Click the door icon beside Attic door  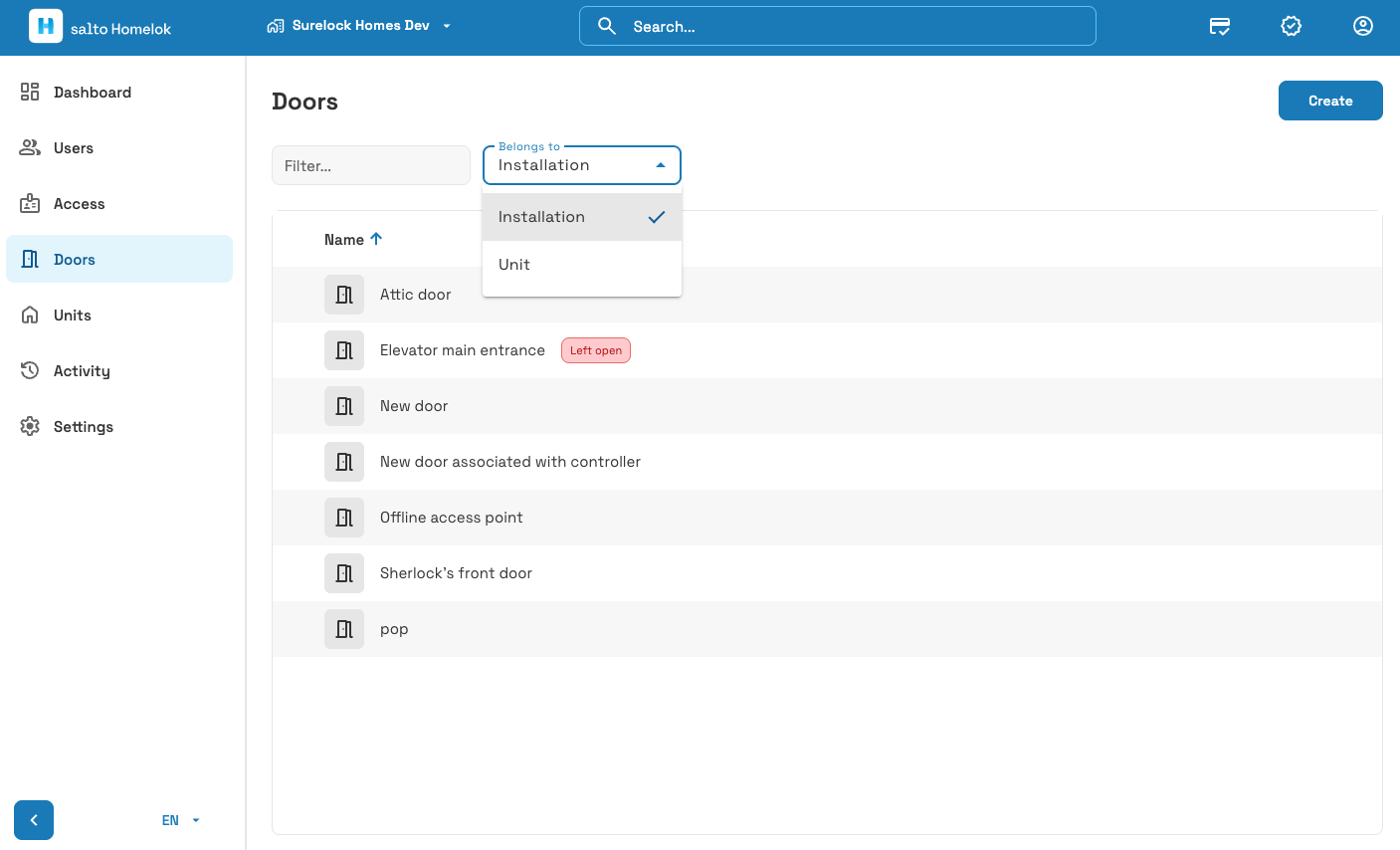tap(344, 295)
